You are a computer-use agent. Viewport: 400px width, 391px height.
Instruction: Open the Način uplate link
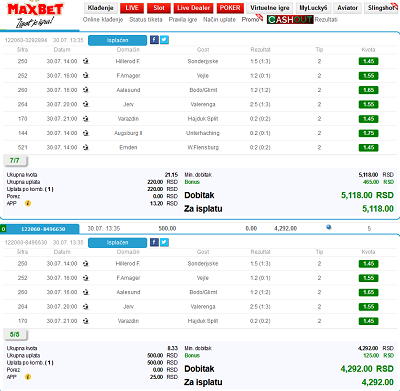219,20
